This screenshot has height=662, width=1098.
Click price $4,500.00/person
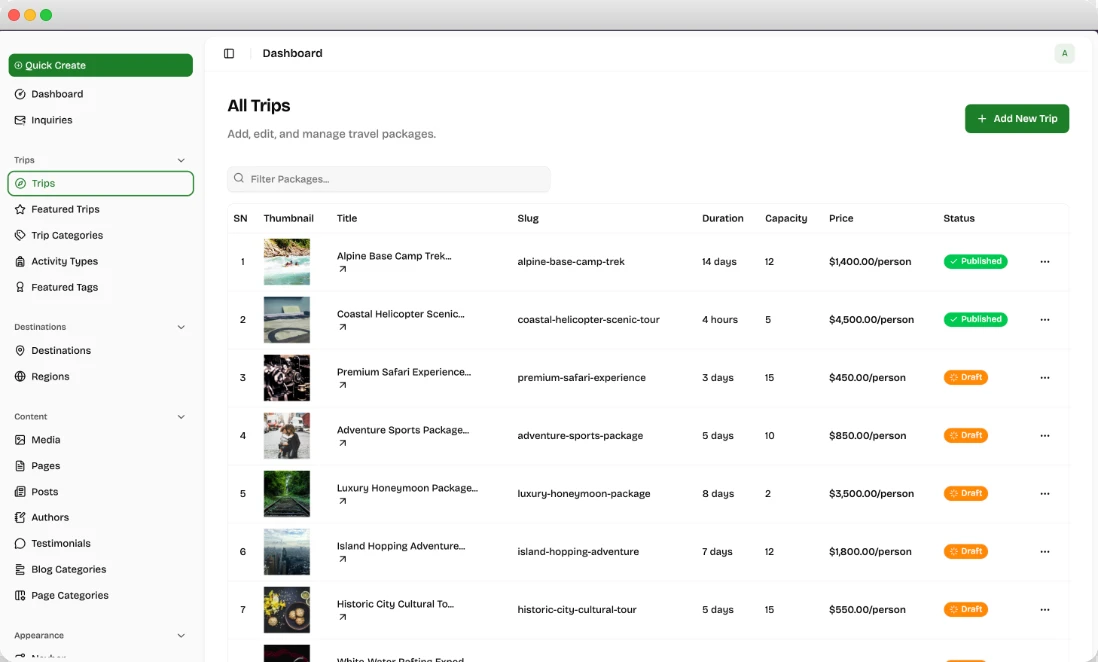click(871, 320)
